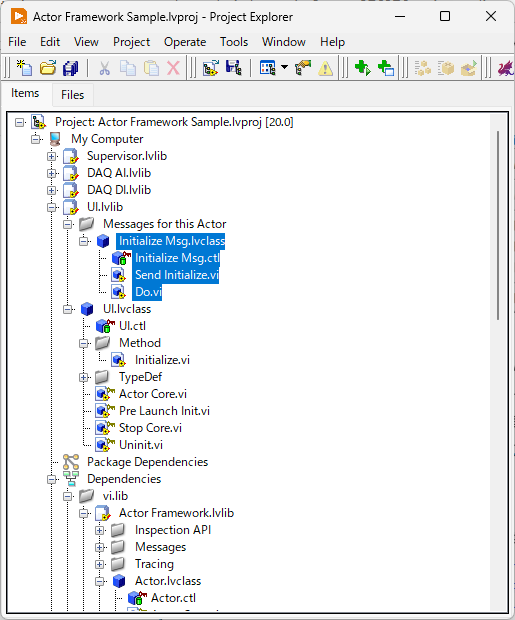This screenshot has width=515, height=620.
Task: Select Stop Core.vi
Action: point(150,428)
